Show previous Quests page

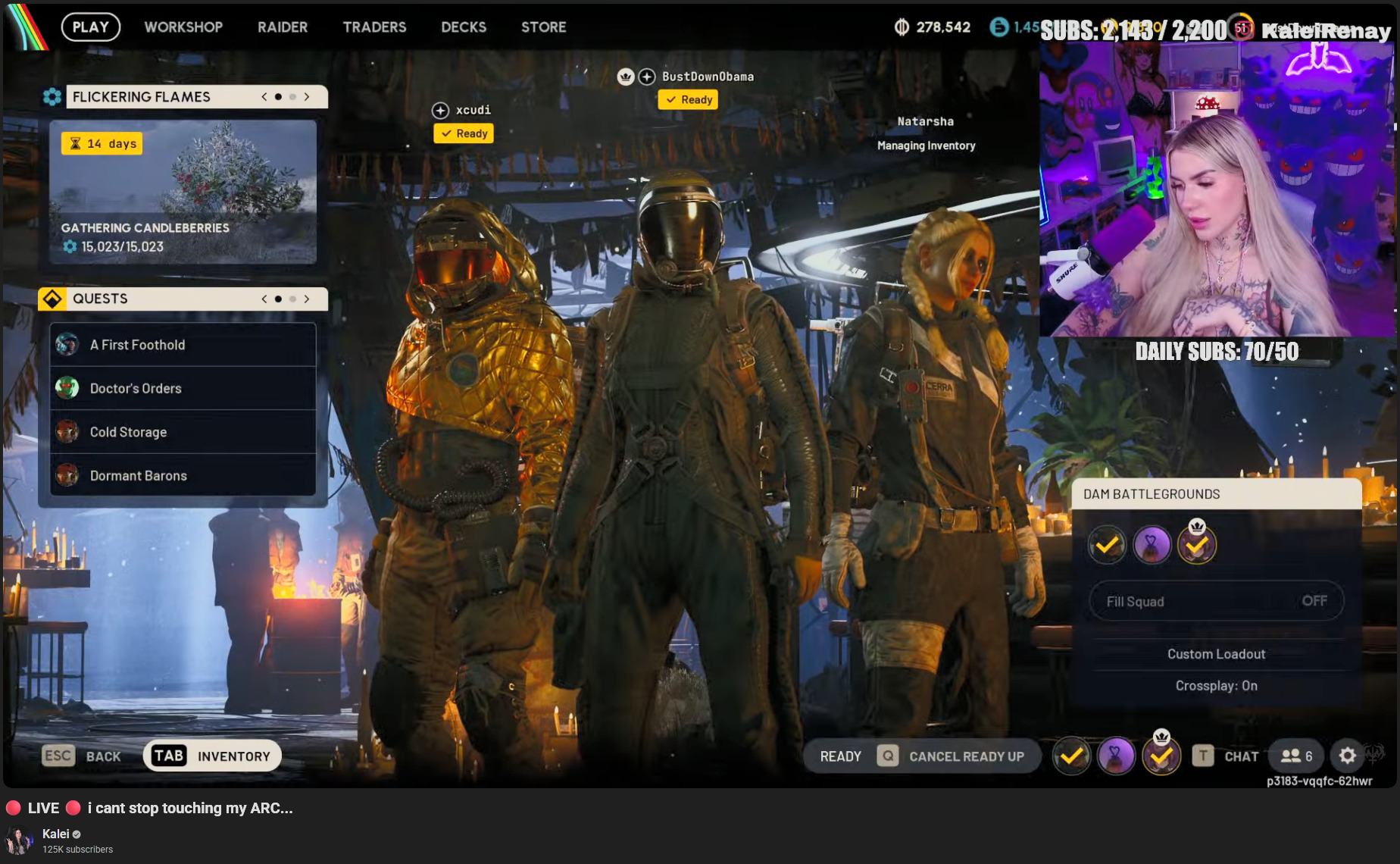tap(264, 299)
